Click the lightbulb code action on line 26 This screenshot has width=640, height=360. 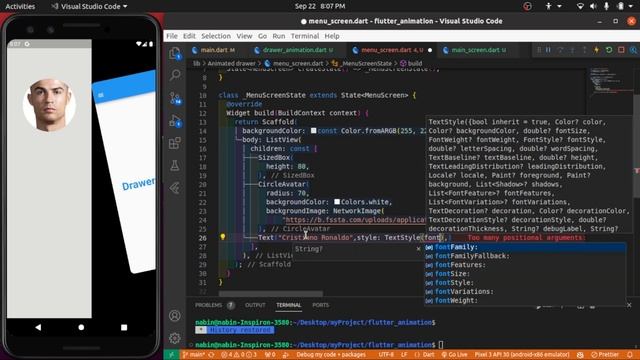(x=222, y=237)
